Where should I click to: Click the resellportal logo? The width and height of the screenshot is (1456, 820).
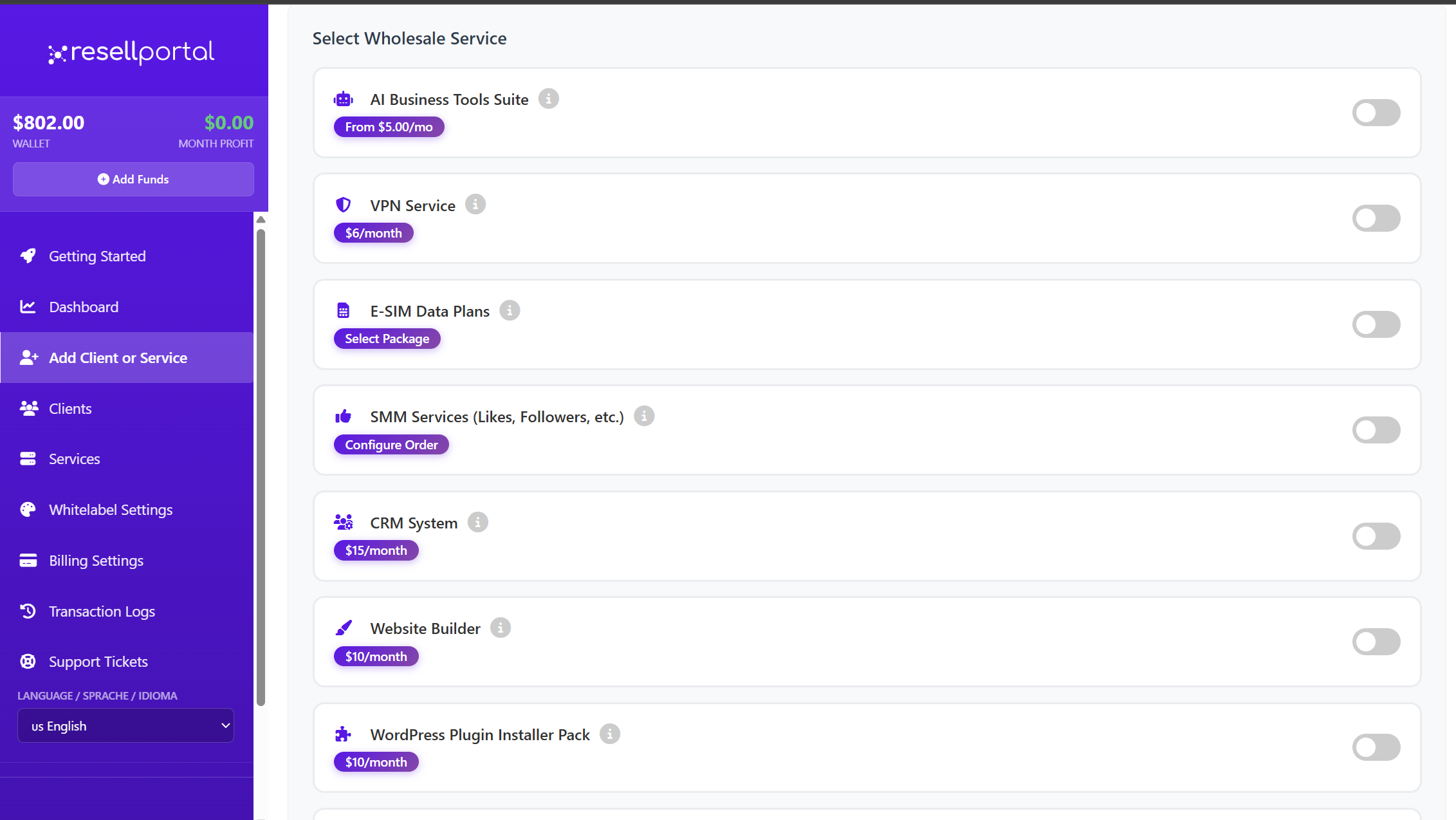tap(132, 53)
